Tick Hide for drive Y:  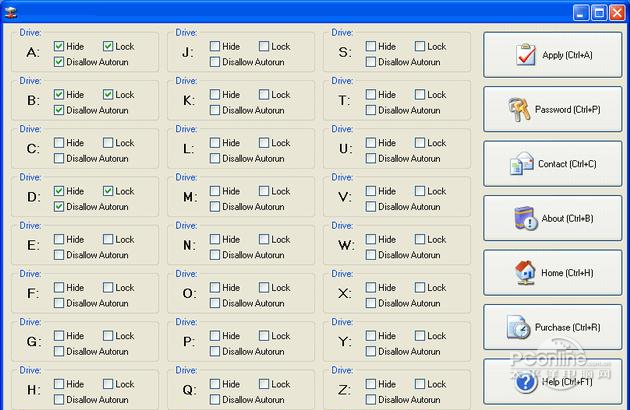370,336
